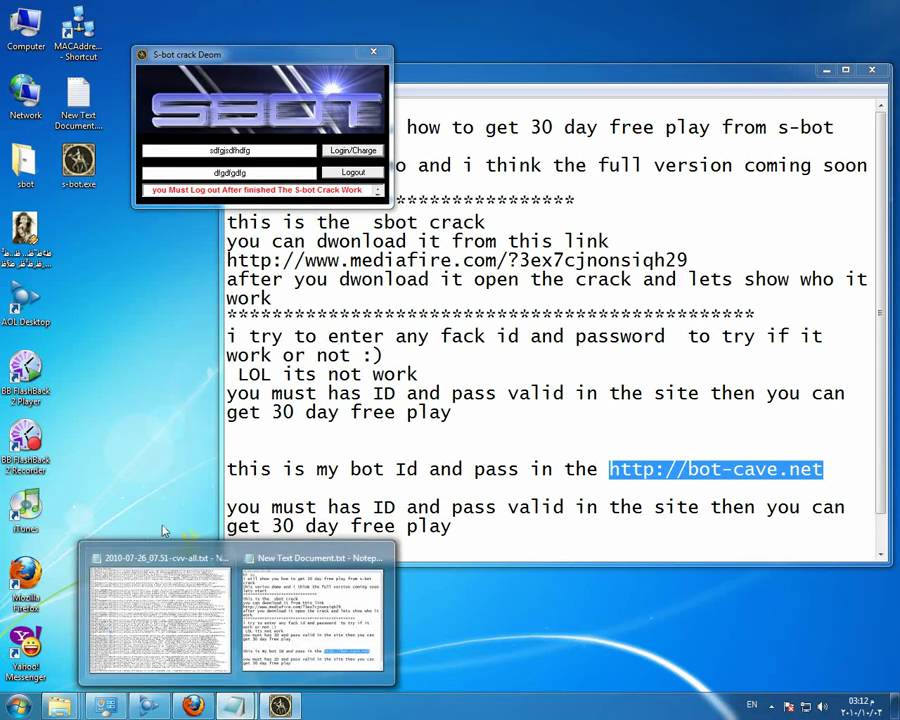Switch to the S-bot crack taskbar button
This screenshot has width=900, height=720.
(x=280, y=706)
